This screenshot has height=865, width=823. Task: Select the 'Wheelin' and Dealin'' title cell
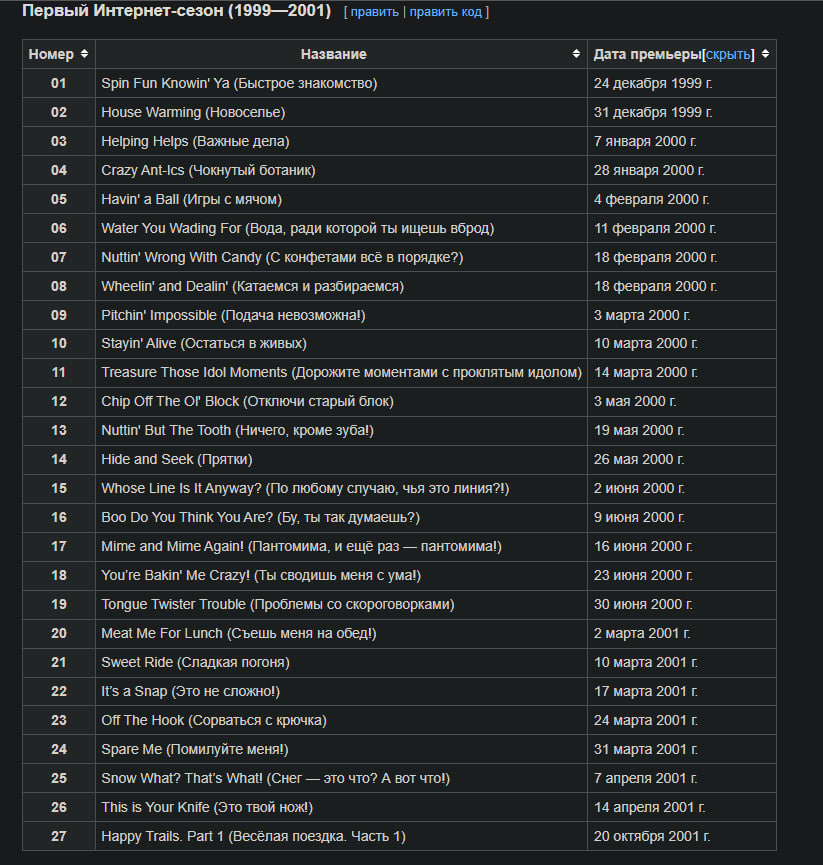341,286
